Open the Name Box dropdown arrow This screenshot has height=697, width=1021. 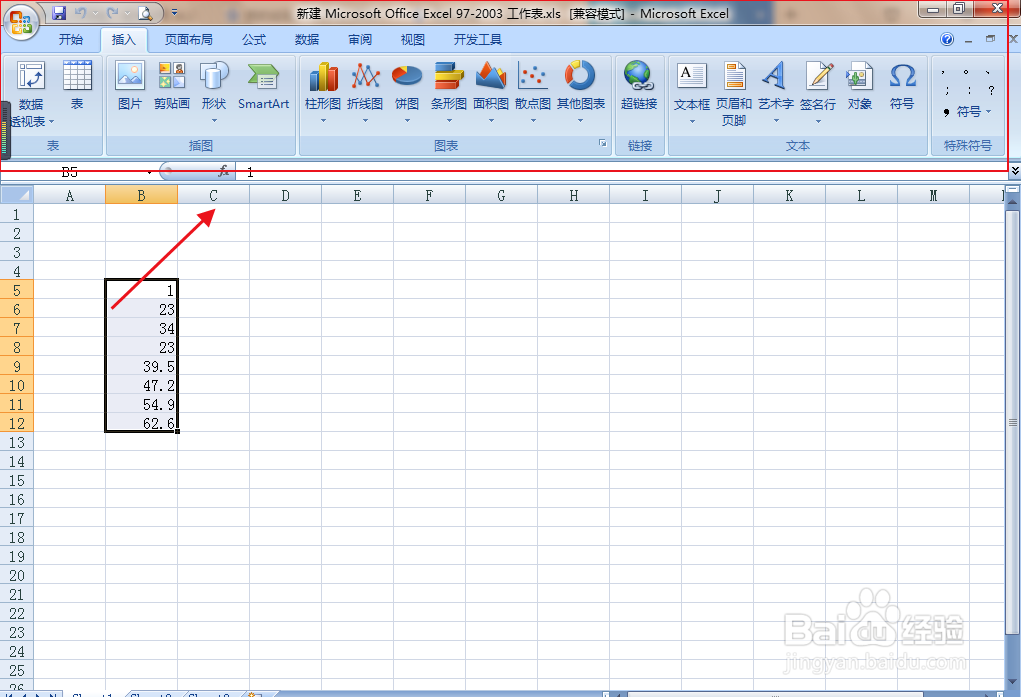pyautogui.click(x=149, y=172)
